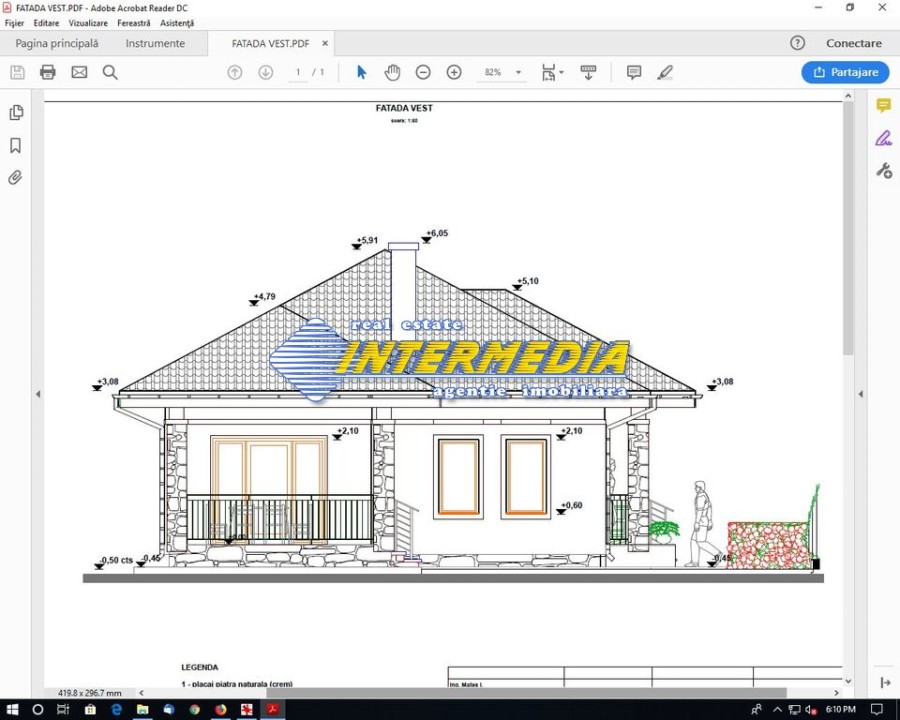Open the Vizualizare menu
Viewport: 900px width, 720px height.
point(88,23)
